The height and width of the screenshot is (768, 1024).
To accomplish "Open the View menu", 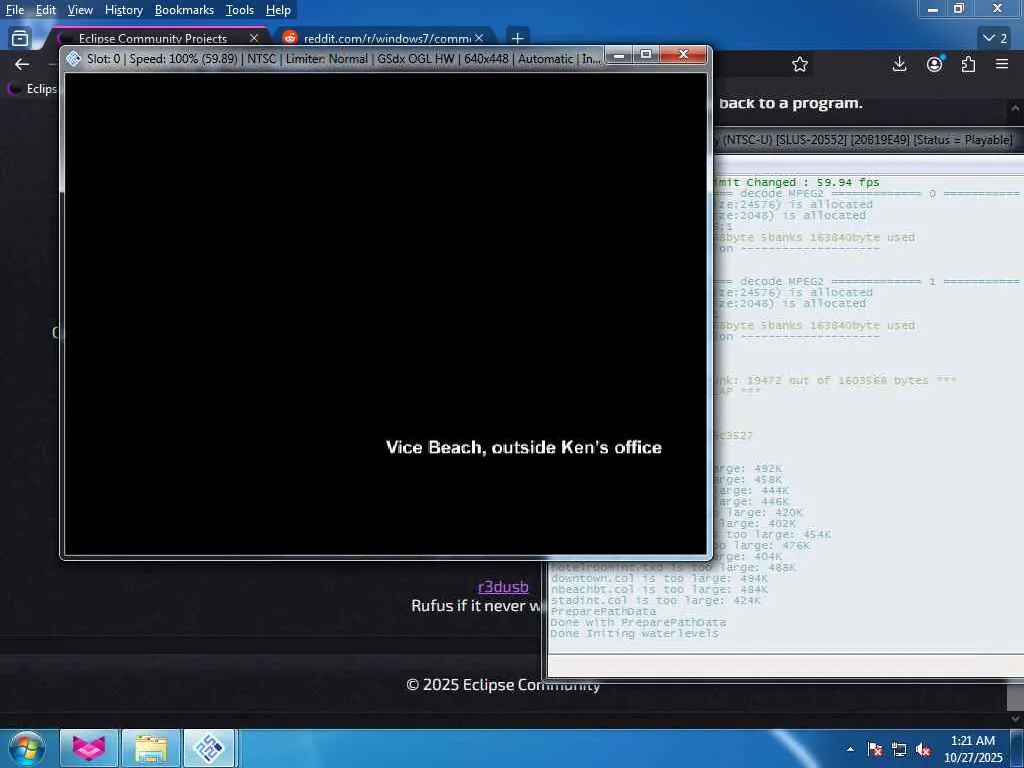I will tap(80, 10).
